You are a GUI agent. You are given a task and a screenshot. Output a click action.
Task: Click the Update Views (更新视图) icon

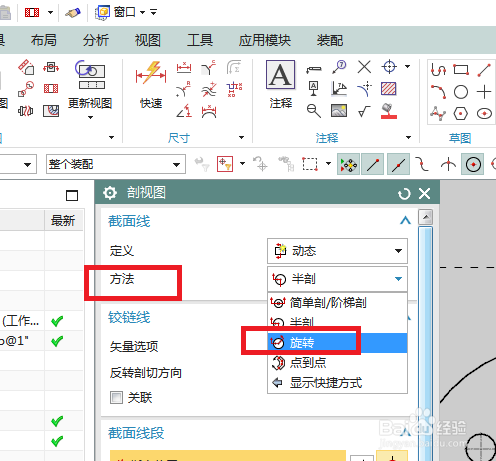(x=90, y=75)
